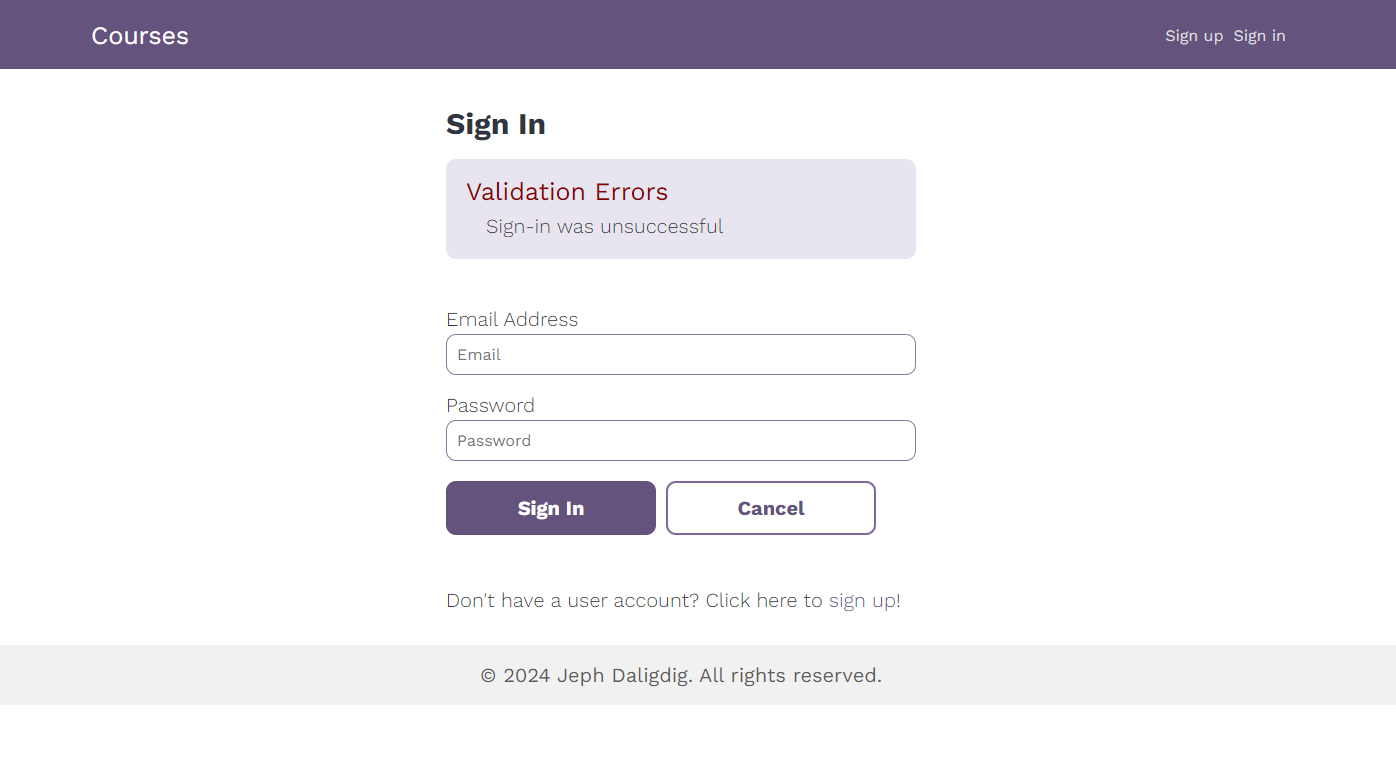Follow the 'Click here to sign up!' link
Screen dimensions: 1396x780
[803, 601]
